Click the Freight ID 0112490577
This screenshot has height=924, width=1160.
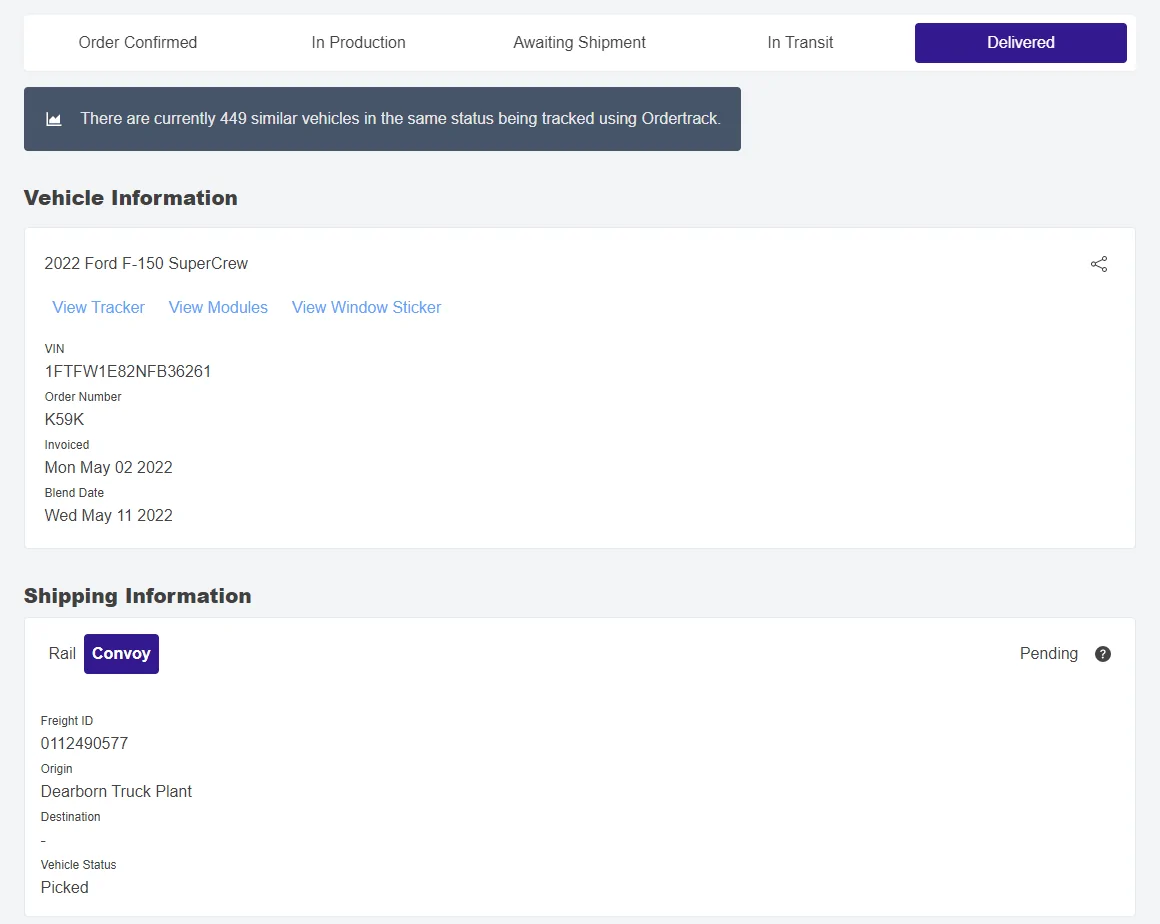pyautogui.click(x=84, y=744)
